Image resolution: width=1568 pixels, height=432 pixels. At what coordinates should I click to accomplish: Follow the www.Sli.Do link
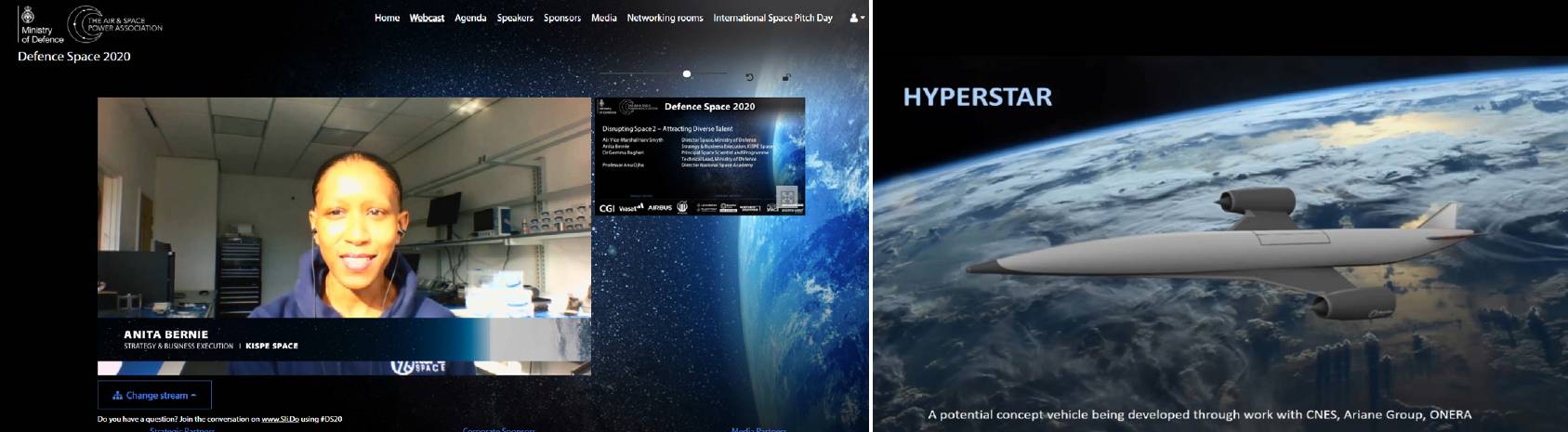280,419
